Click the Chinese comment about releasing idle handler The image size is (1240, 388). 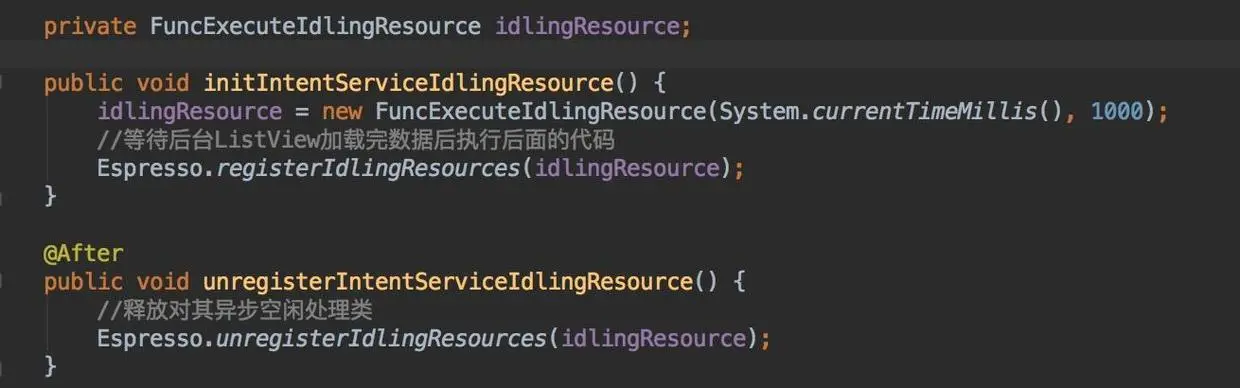[235, 310]
